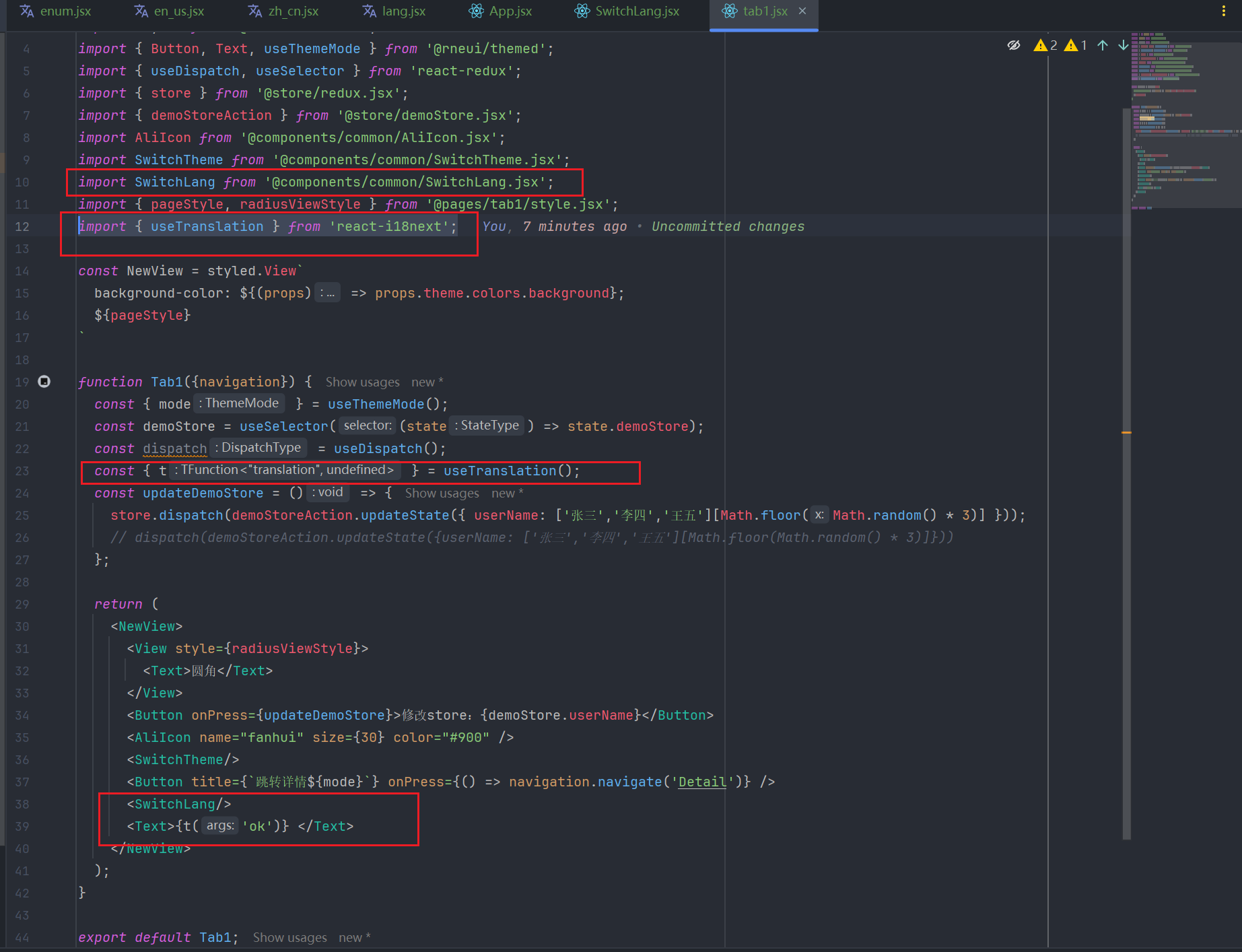1242x952 pixels.
Task: Click the '@rneui/themed' import string
Action: [486, 49]
